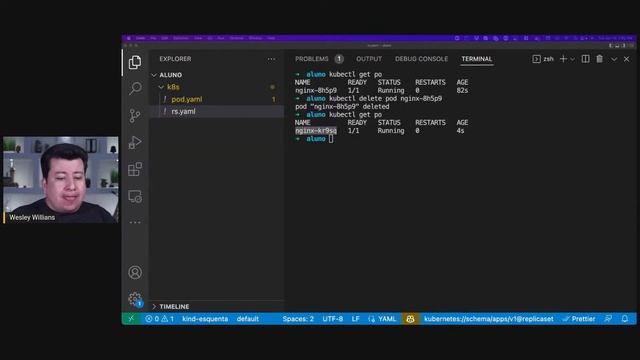Close the bottom panel
Screen dimensions: 640x360
(x=627, y=59)
